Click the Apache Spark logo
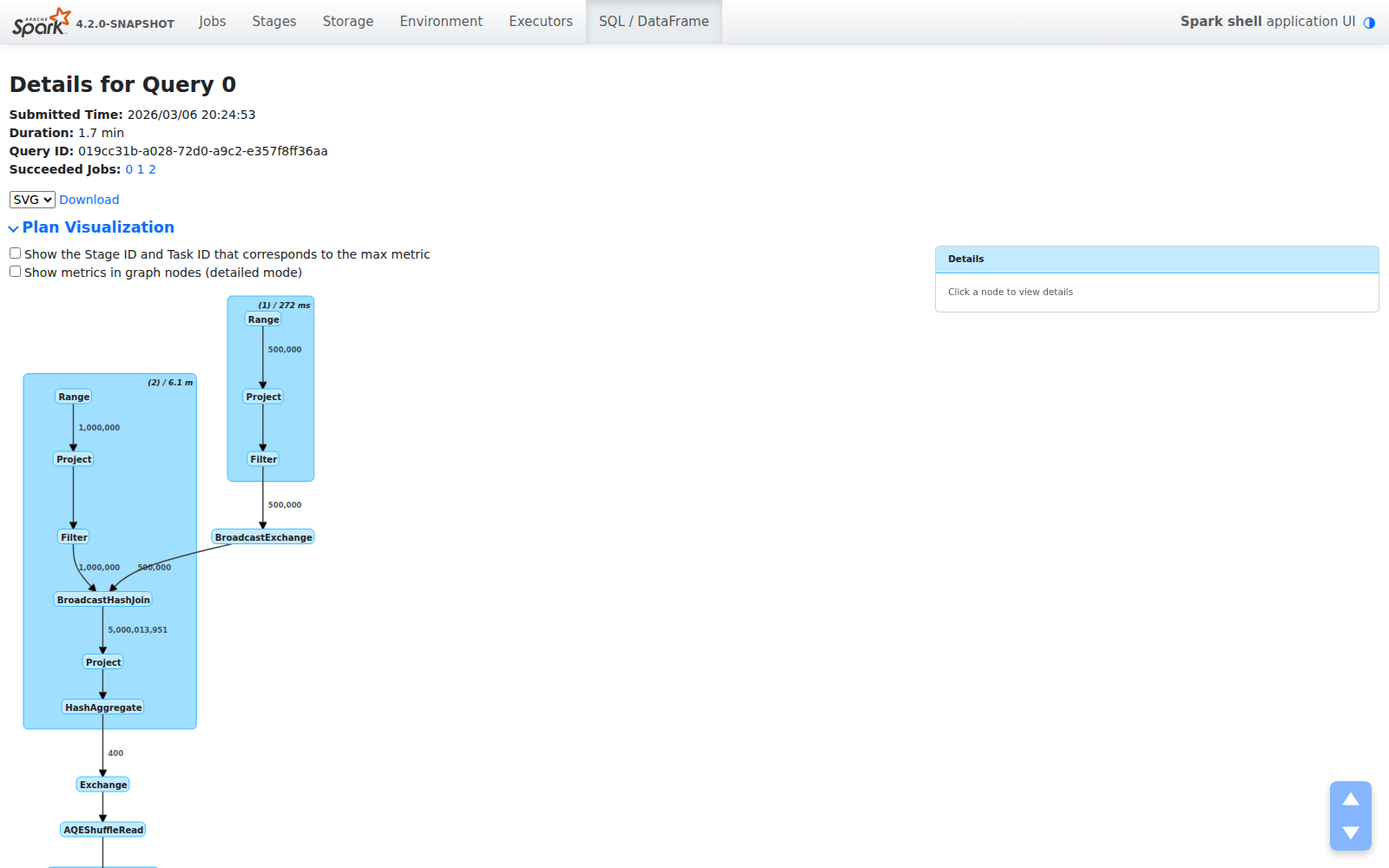Viewport: 1389px width, 868px height. coord(39,22)
